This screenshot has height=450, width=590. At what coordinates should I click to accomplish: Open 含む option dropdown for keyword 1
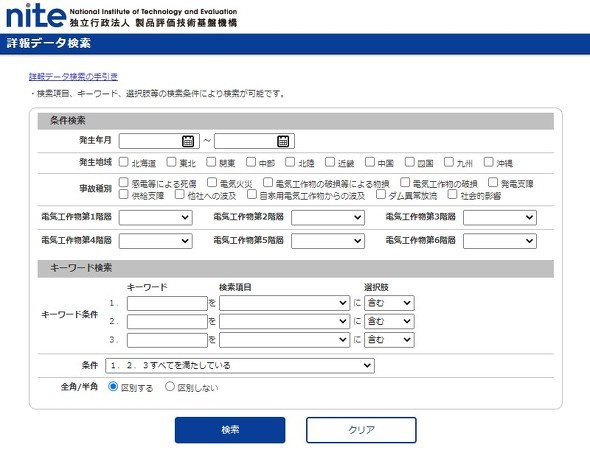[x=389, y=303]
